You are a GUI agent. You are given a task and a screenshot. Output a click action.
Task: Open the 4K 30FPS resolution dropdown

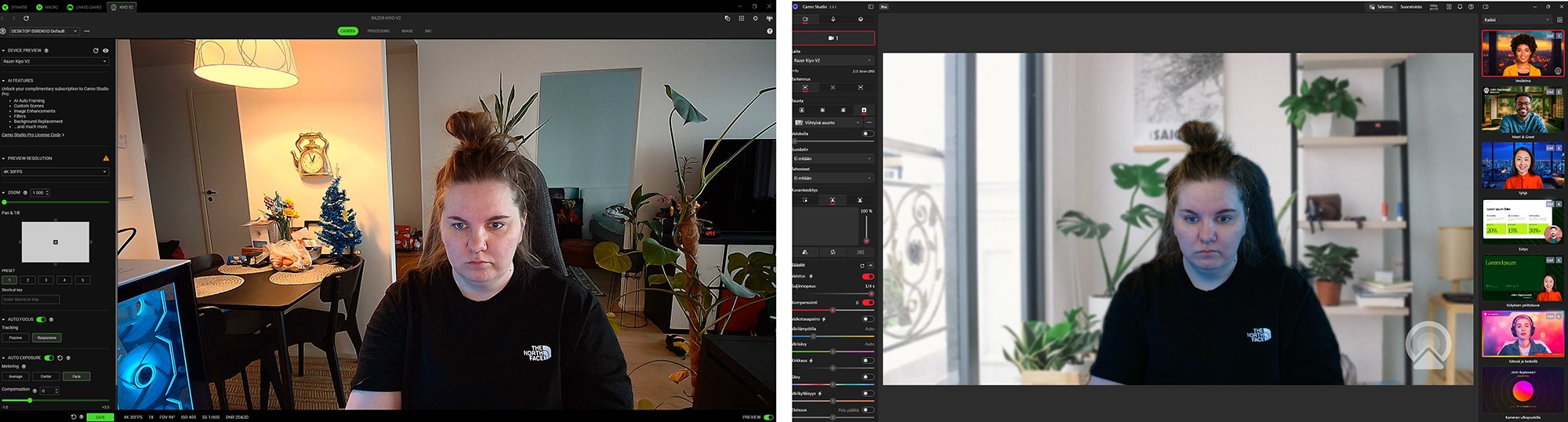click(55, 171)
